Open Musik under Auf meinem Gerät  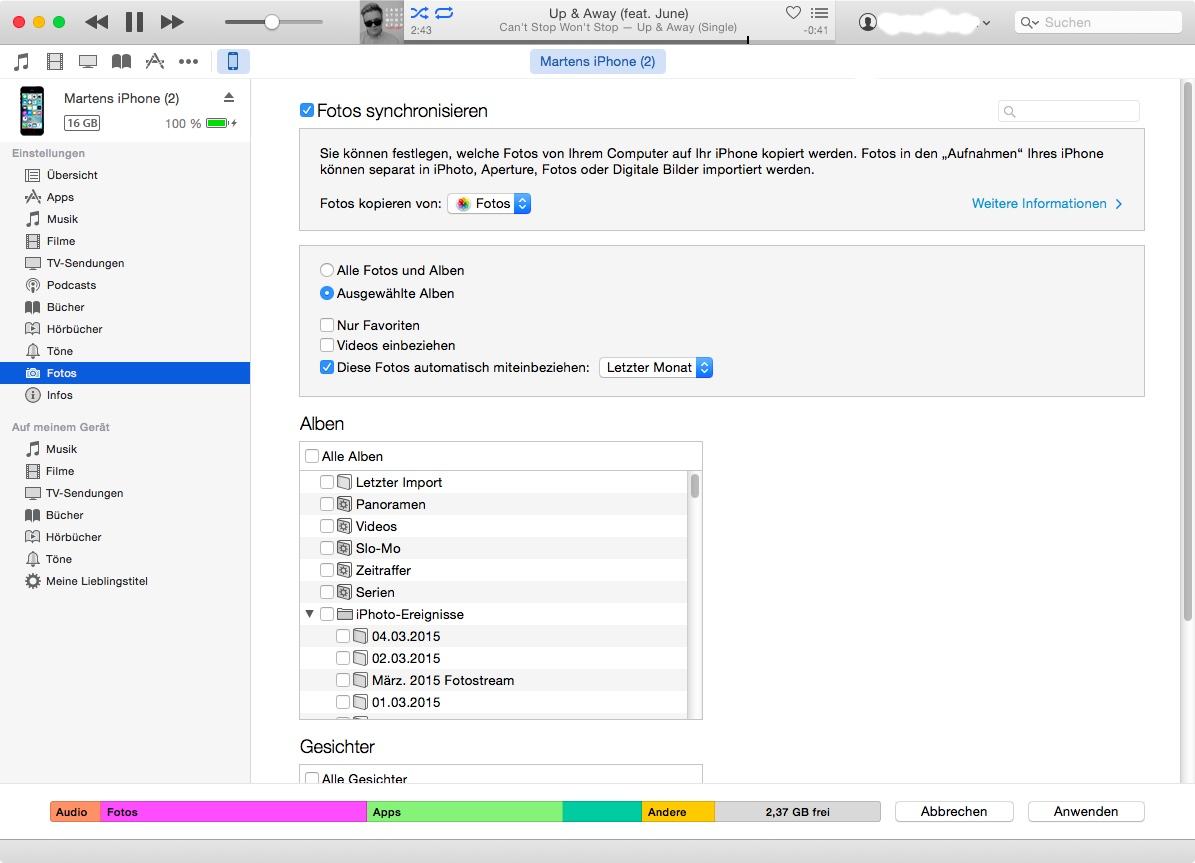pyautogui.click(x=61, y=449)
